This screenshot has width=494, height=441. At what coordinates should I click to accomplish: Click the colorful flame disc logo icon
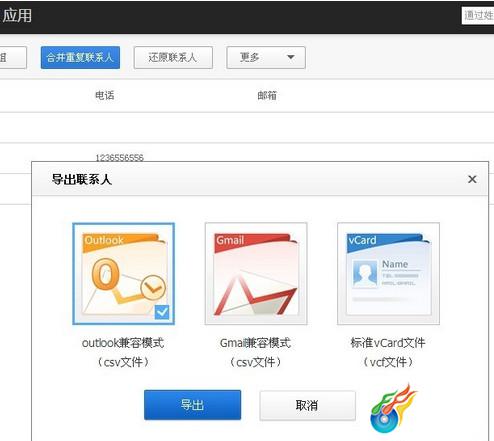[393, 408]
